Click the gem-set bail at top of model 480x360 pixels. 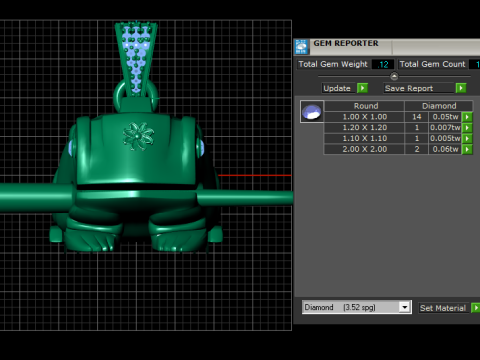click(x=136, y=58)
